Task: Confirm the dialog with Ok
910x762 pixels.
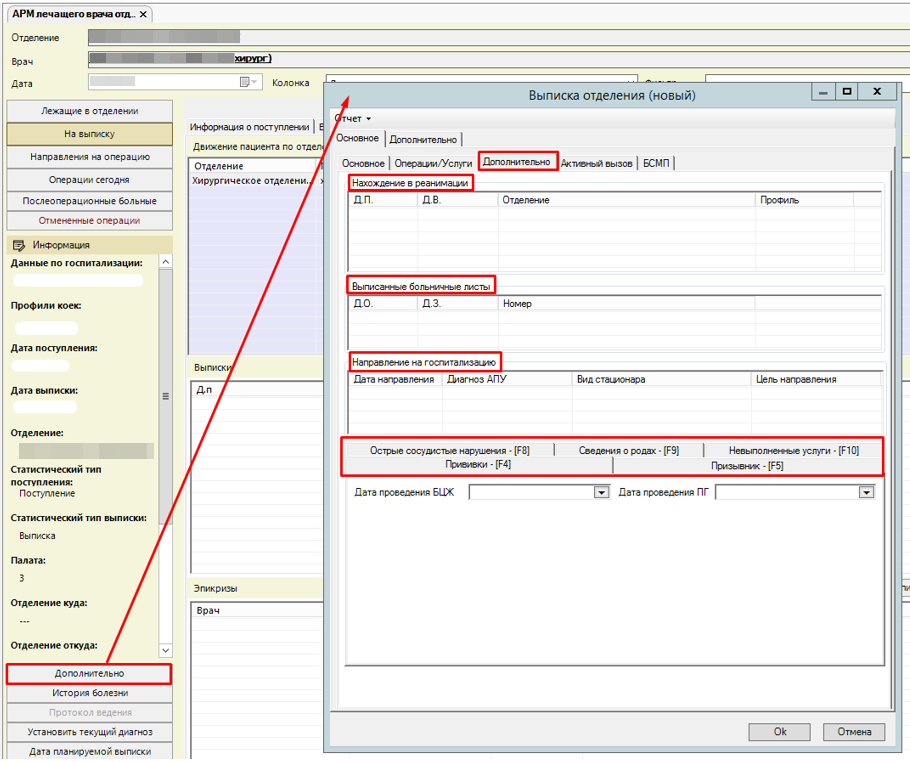Action: tap(779, 732)
